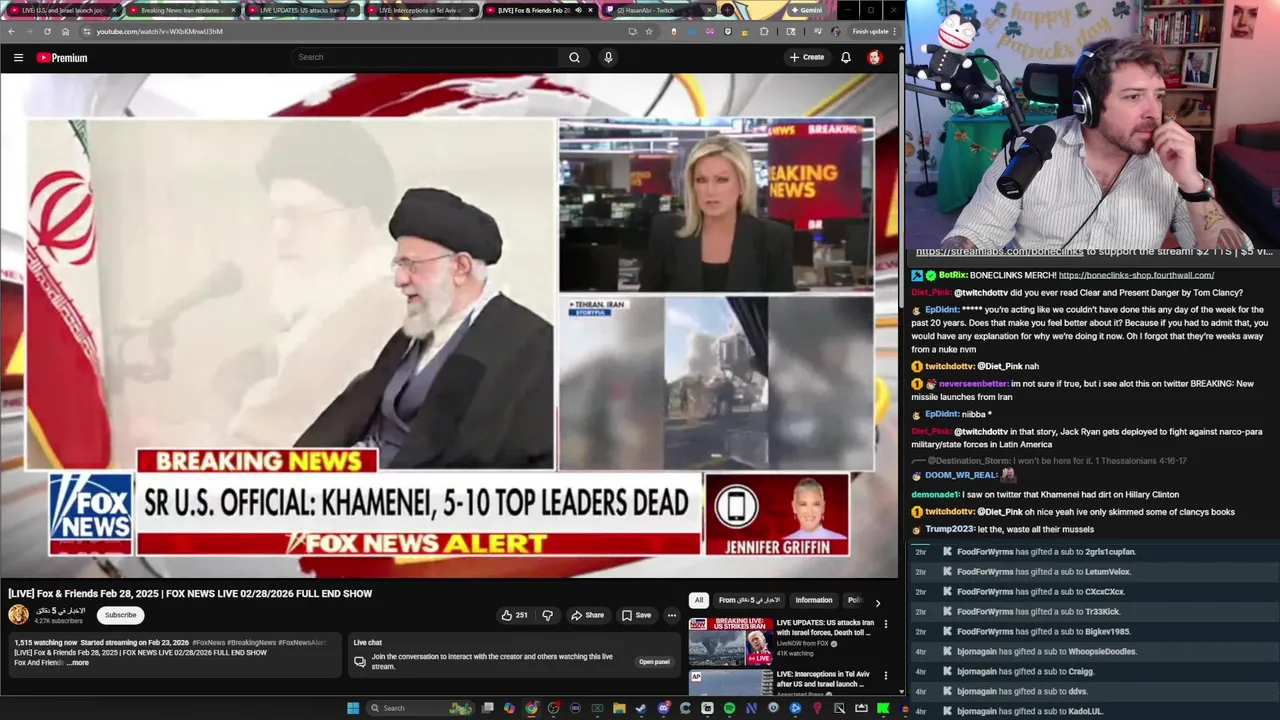Switch to Breaking News: Iran retaliates tab
Viewport: 1280px width, 720px height.
(181, 10)
